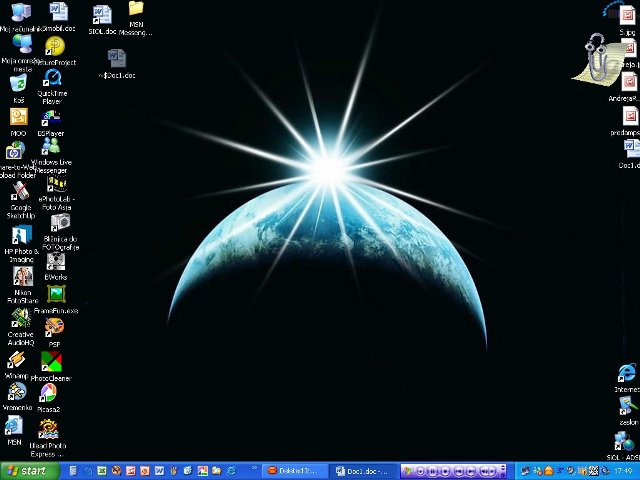Launch Internet Explorer from Quick Launch

pos(231,471)
